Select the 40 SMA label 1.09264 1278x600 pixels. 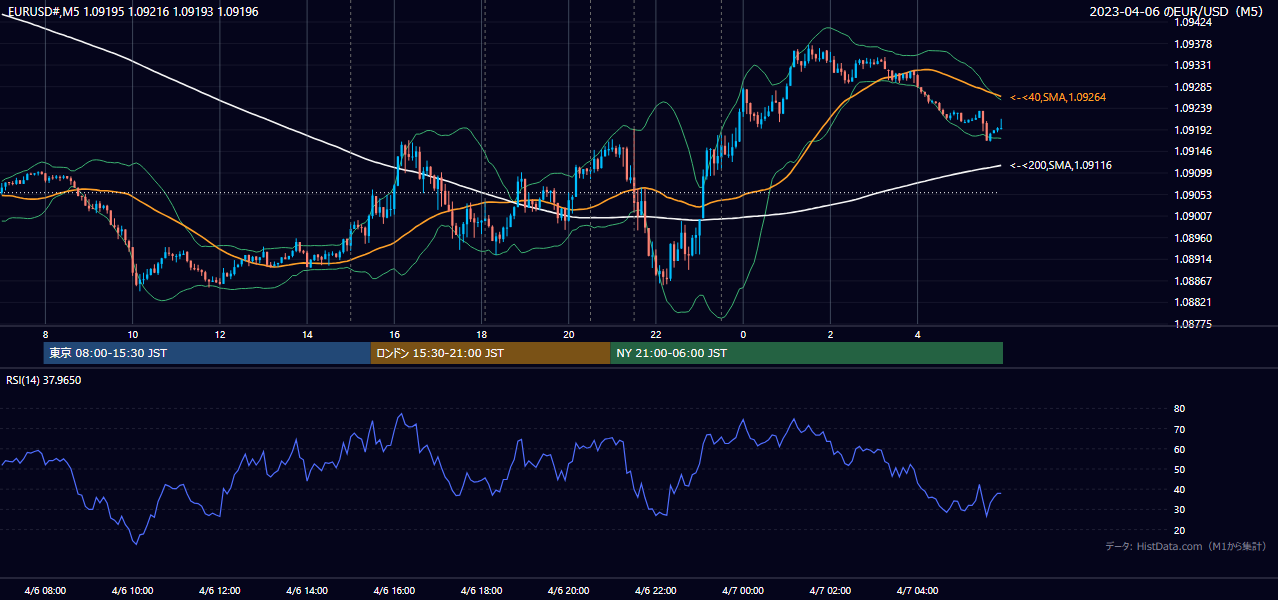[x=1058, y=97]
